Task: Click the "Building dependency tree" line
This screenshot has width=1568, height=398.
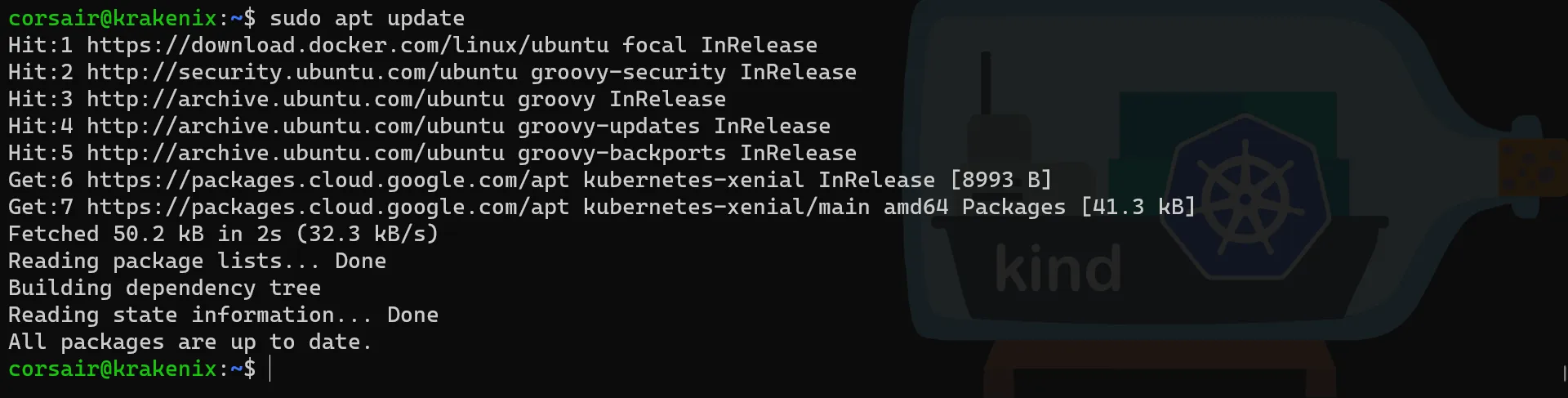Action: [164, 288]
